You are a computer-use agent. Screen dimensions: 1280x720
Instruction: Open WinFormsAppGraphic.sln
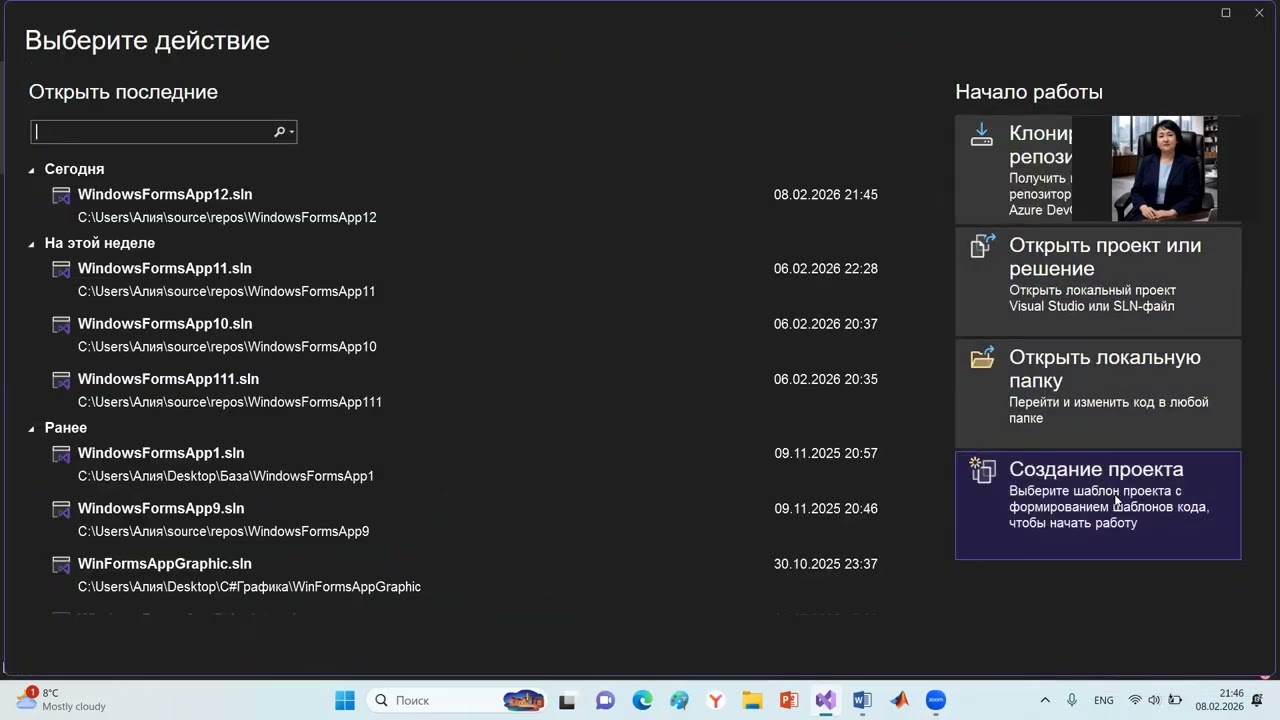click(x=165, y=564)
